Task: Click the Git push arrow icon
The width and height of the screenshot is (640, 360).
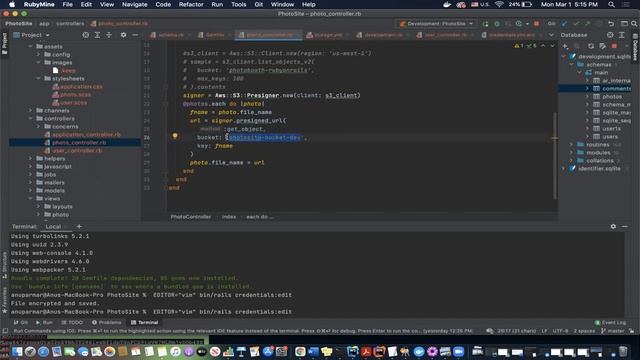Action: pyautogui.click(x=587, y=24)
